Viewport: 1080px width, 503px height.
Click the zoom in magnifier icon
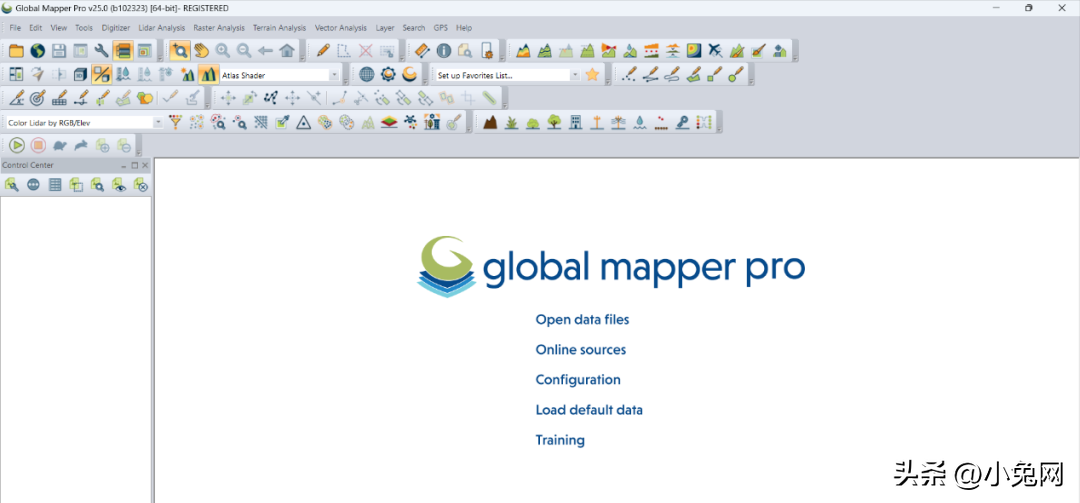coord(222,50)
